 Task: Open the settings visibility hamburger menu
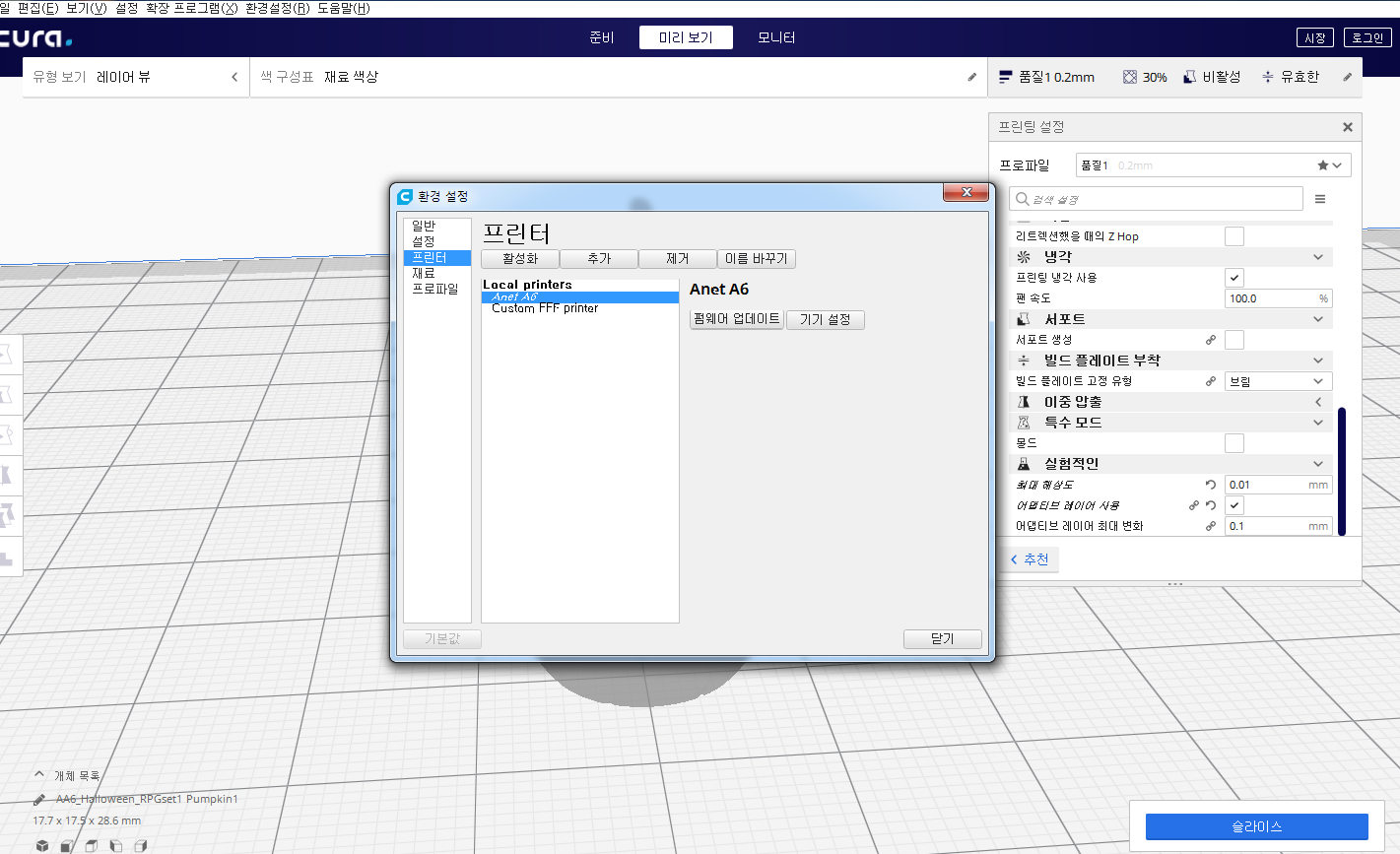coord(1320,199)
